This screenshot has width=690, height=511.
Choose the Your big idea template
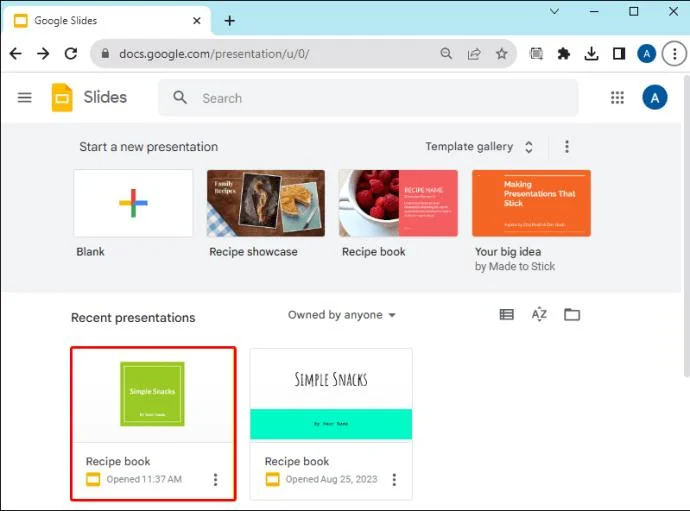click(x=531, y=203)
